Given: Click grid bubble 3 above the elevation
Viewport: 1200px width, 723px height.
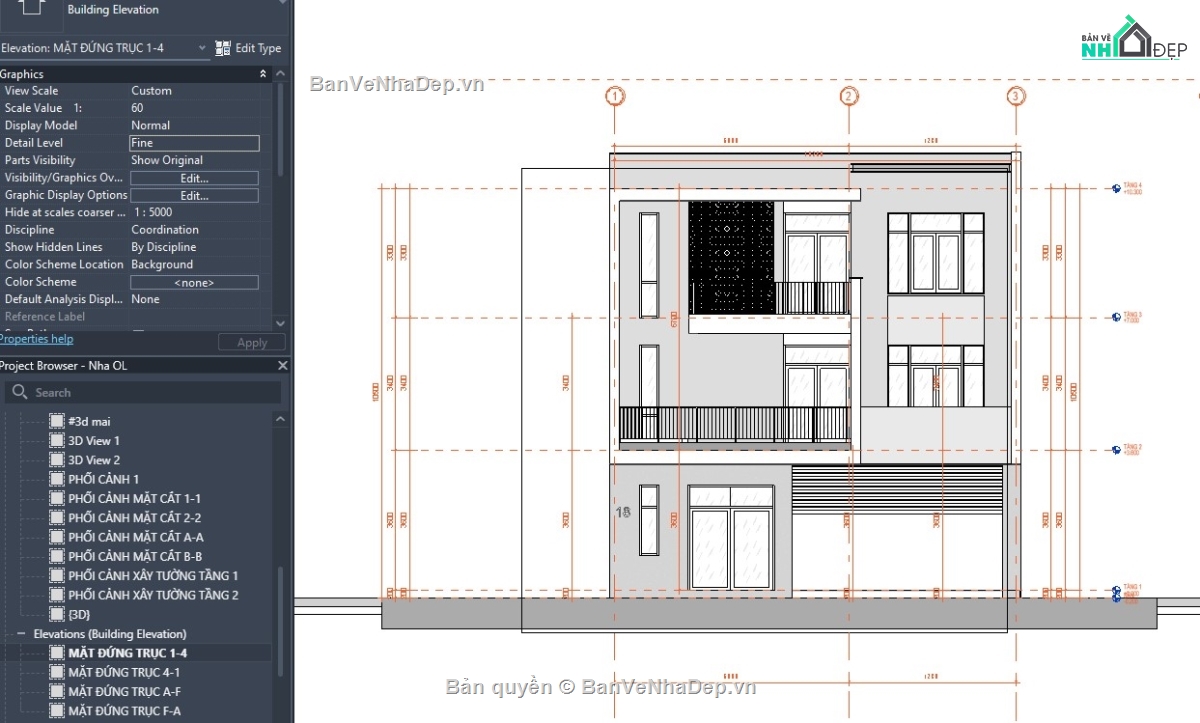Looking at the screenshot, I should [1016, 95].
